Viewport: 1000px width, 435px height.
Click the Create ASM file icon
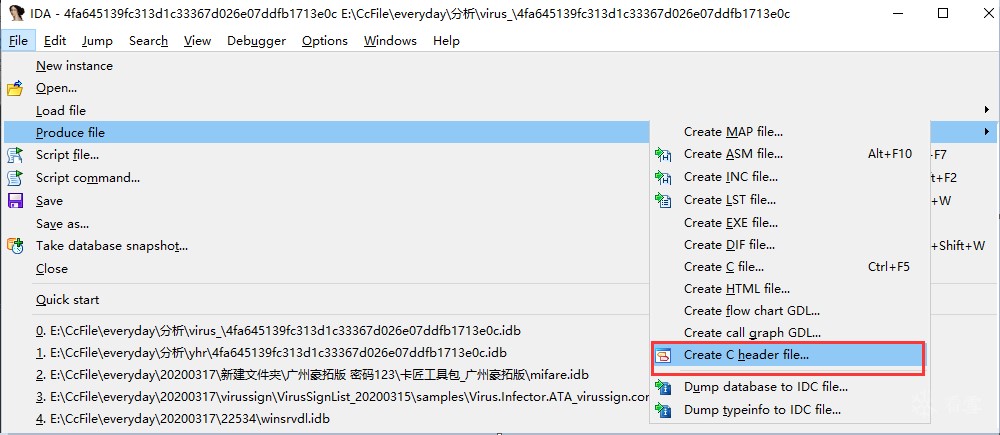663,154
